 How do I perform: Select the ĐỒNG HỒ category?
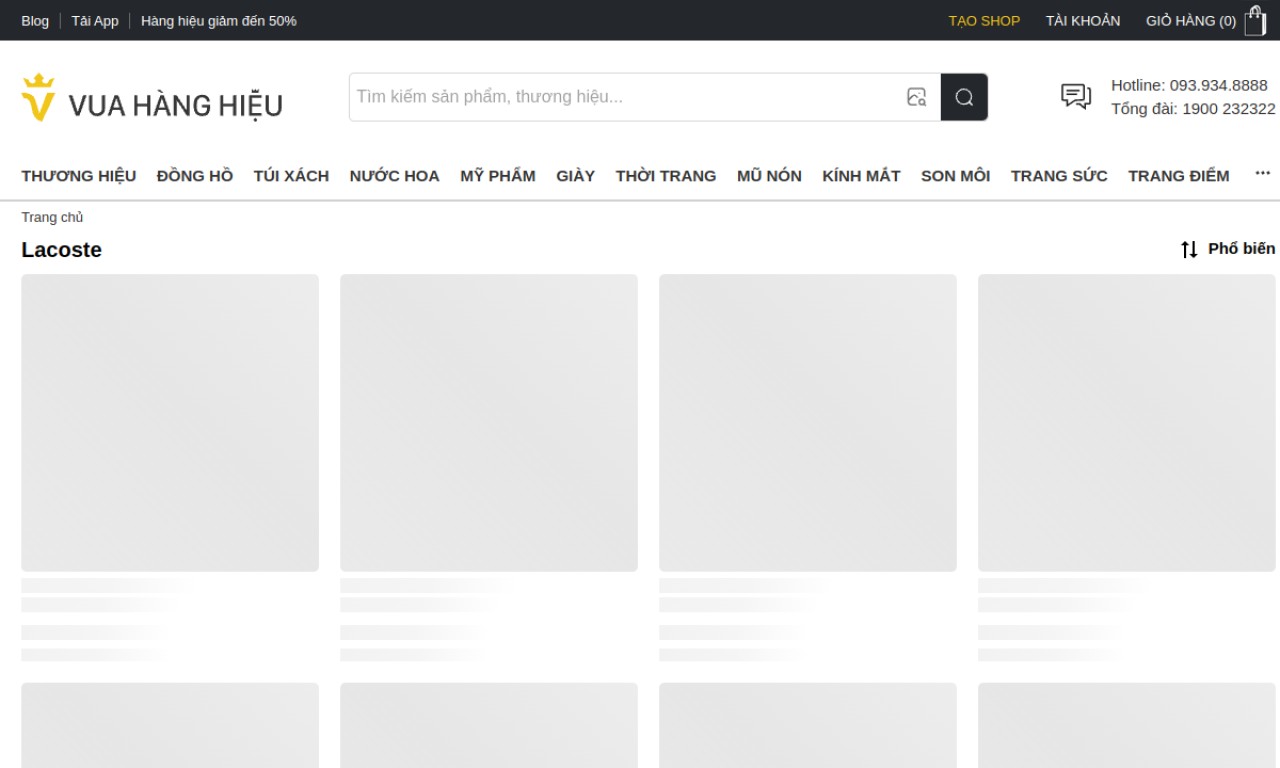point(195,176)
